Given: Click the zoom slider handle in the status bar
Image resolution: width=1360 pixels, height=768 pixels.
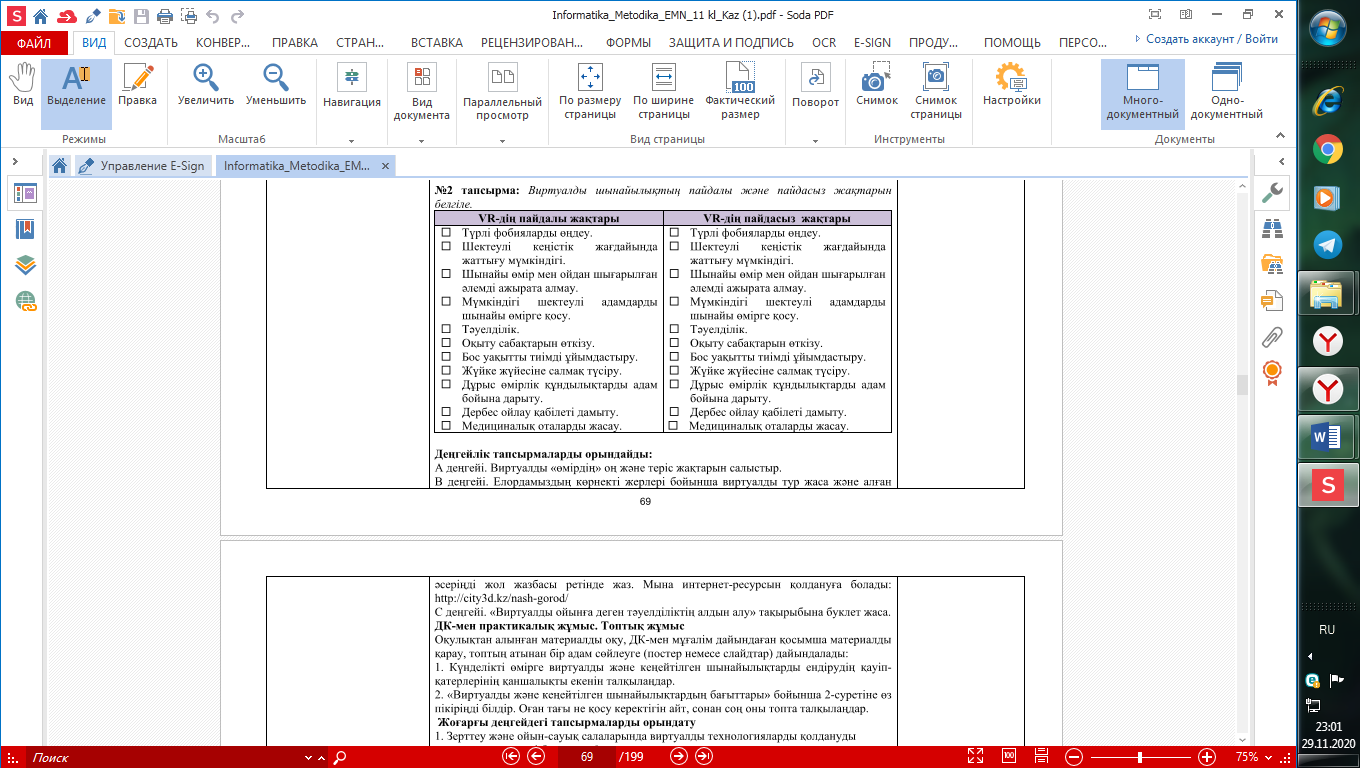Looking at the screenshot, I should coord(1139,757).
